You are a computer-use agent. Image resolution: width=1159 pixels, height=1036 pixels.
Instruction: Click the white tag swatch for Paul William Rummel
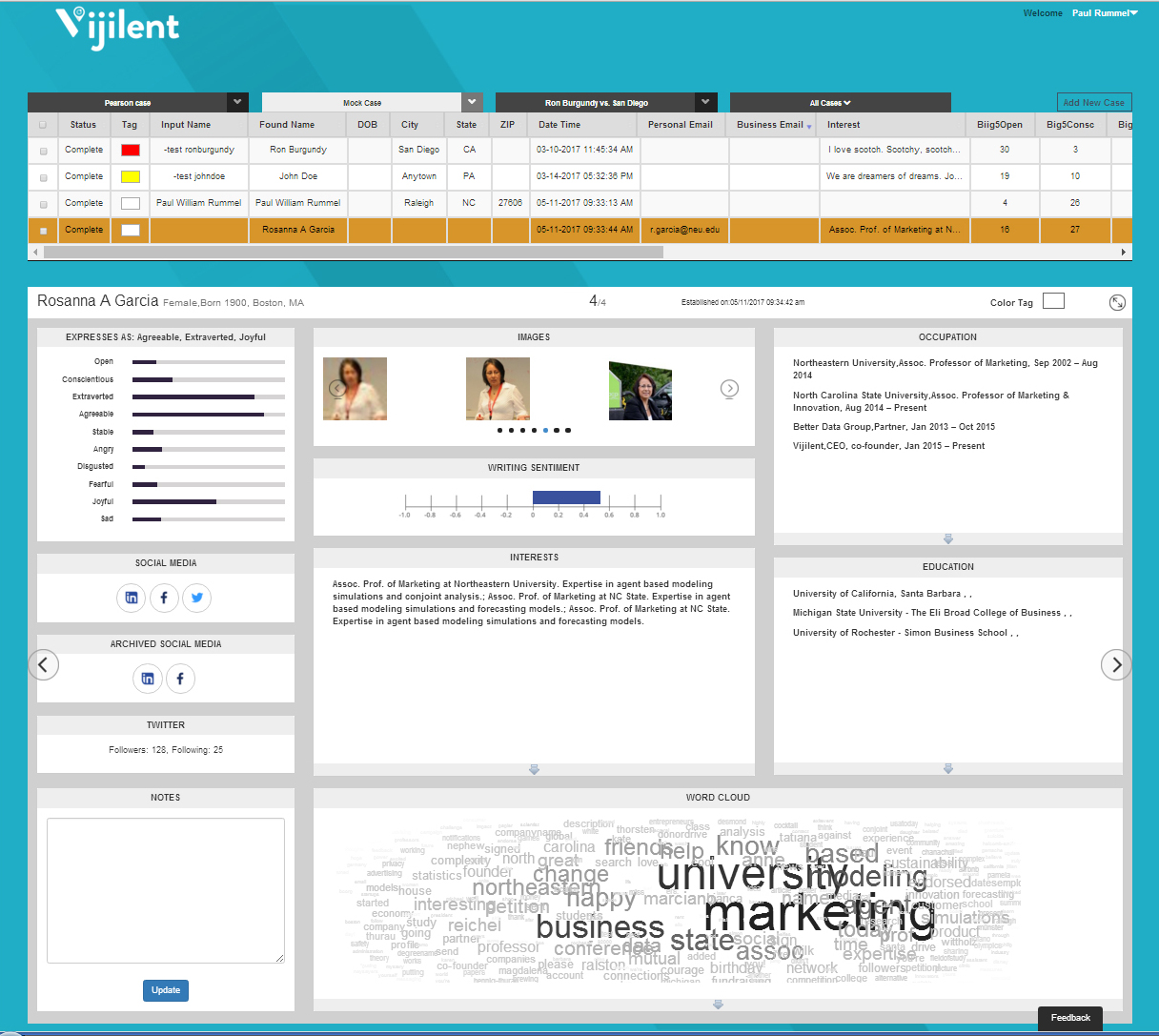click(131, 203)
